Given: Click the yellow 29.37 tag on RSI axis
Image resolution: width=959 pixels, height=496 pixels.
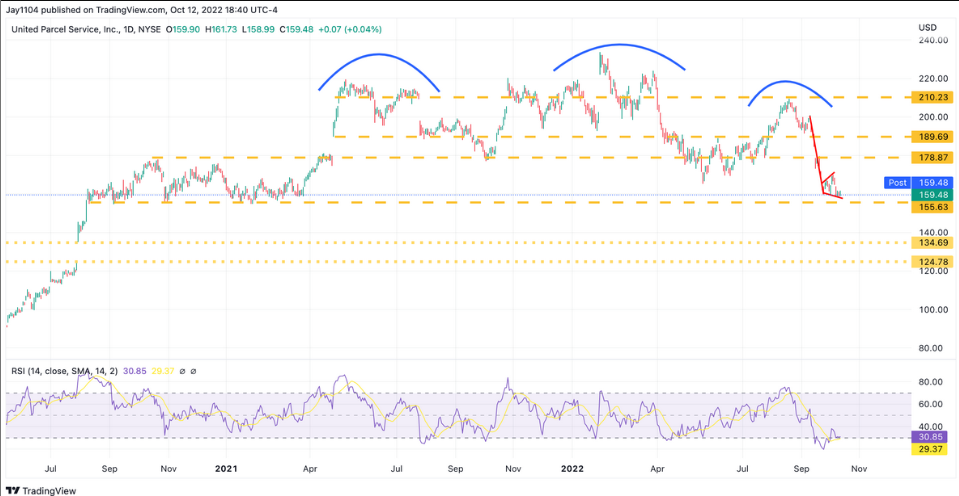Looking at the screenshot, I should click(928, 450).
